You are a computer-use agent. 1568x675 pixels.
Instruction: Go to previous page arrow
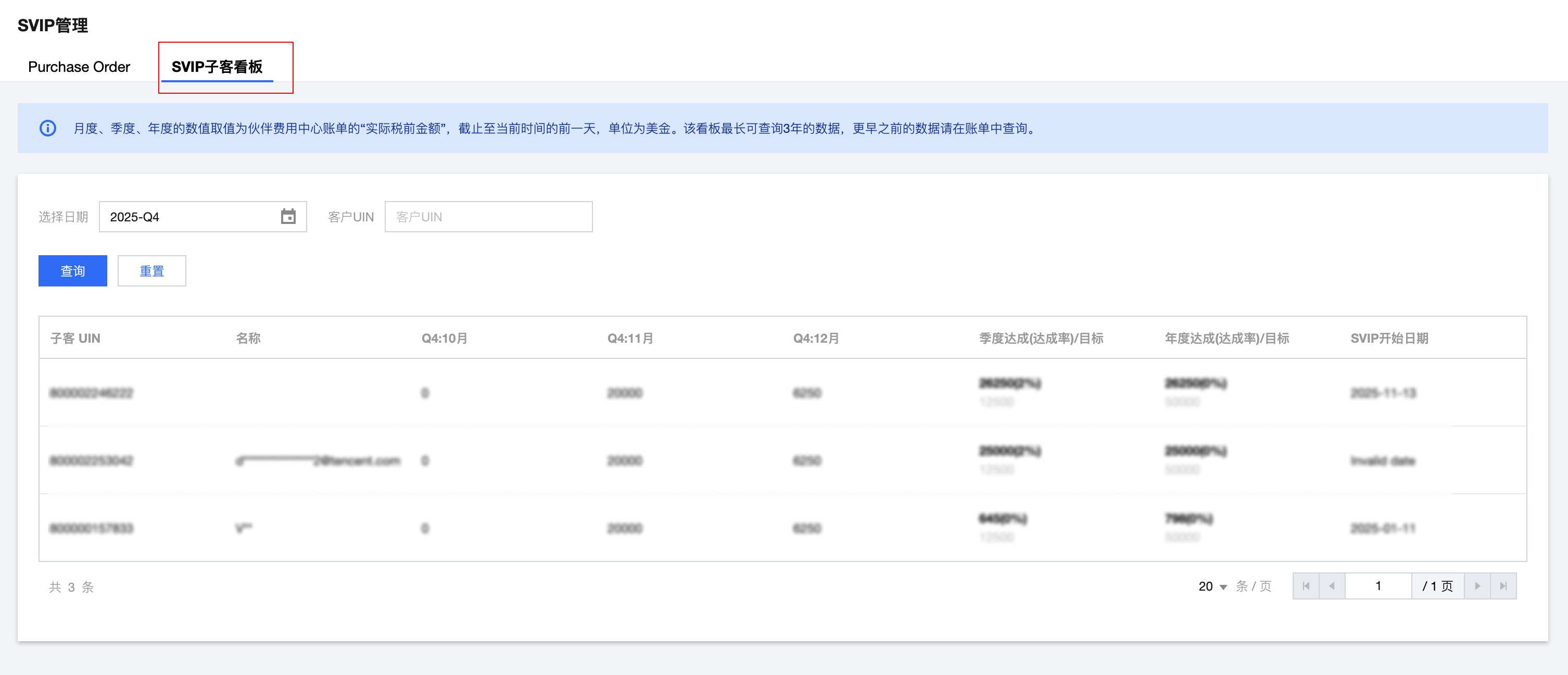[x=1332, y=586]
